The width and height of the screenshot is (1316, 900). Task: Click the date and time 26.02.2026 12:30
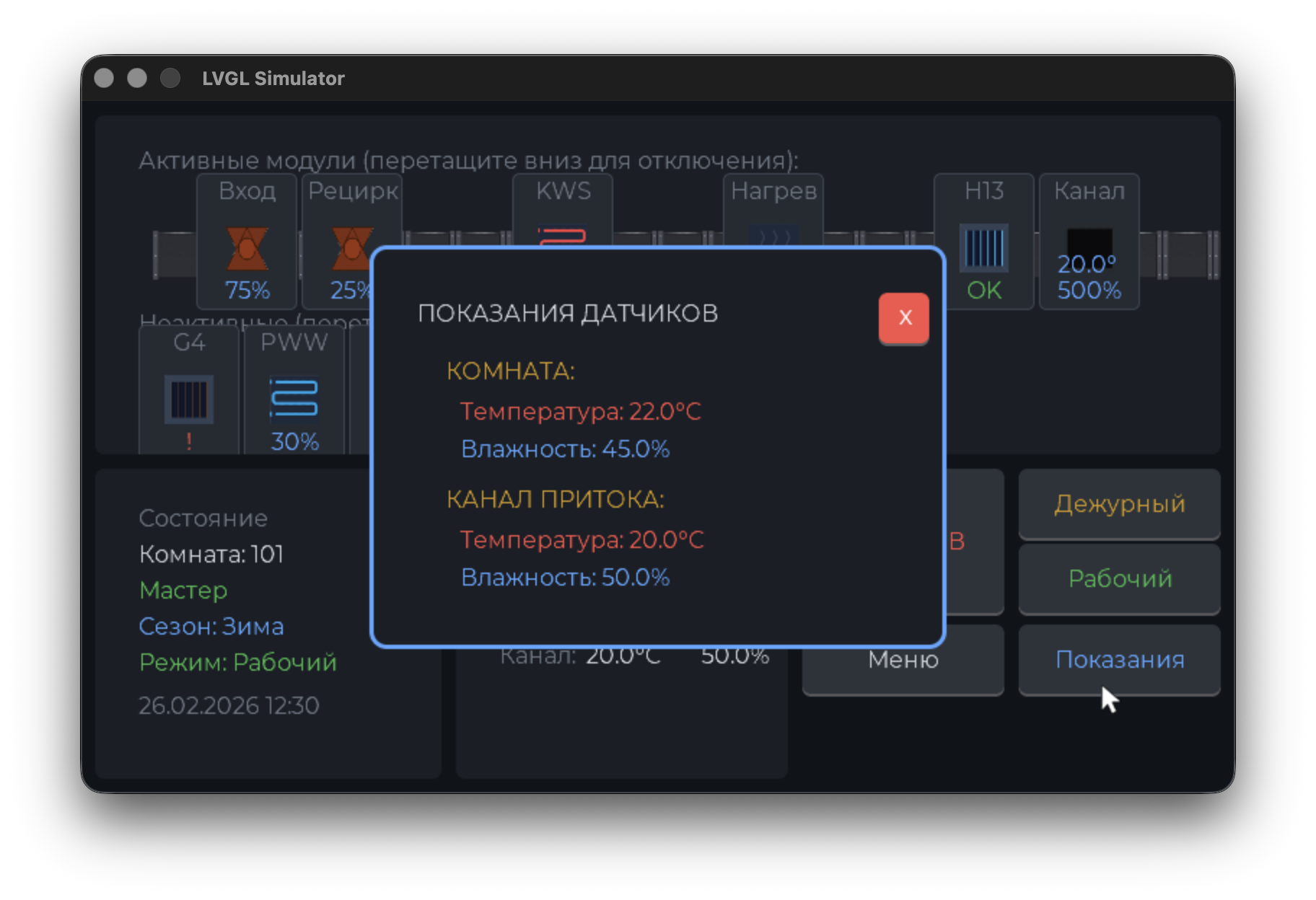[228, 706]
